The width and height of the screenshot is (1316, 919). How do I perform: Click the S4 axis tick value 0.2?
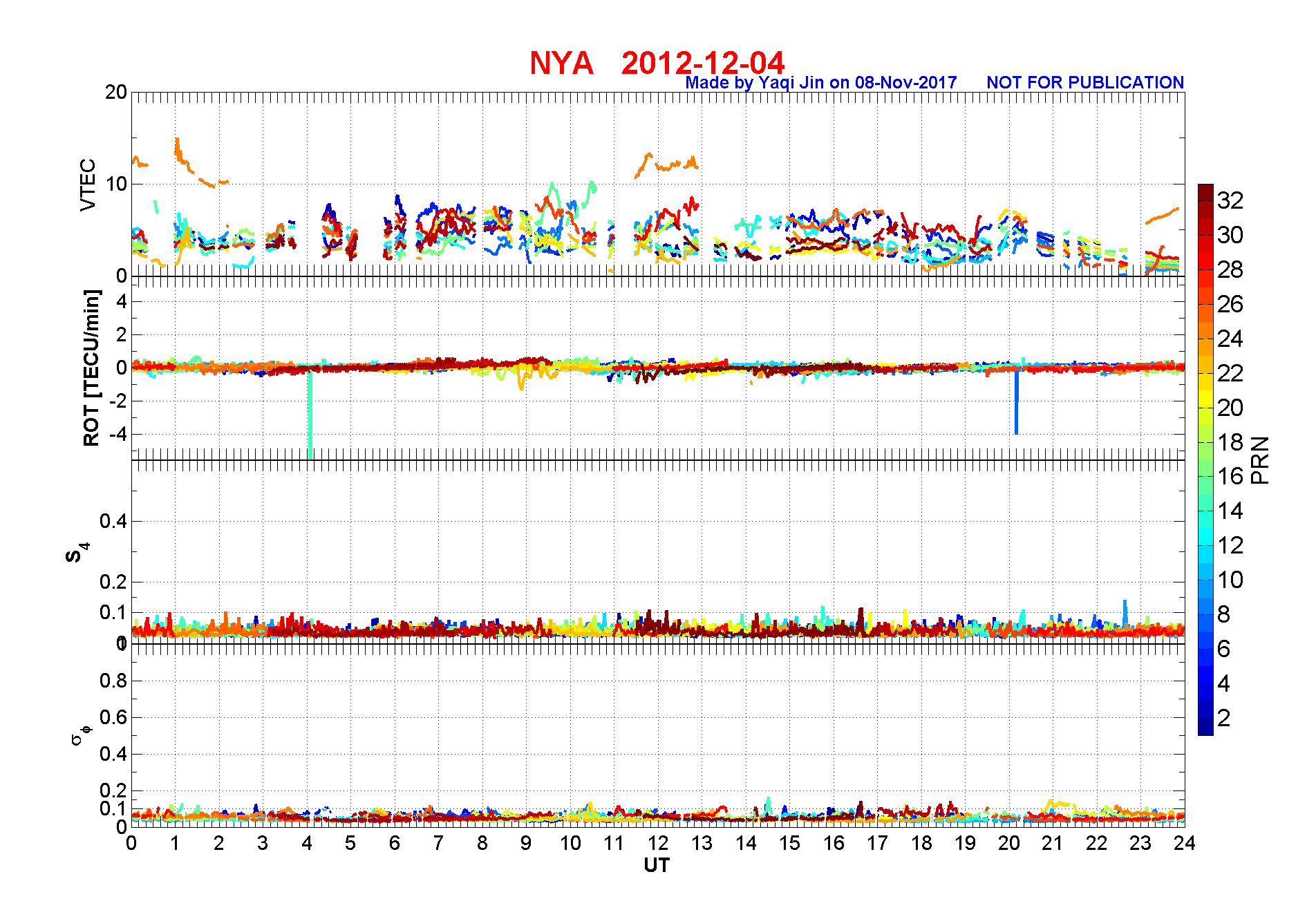[x=113, y=582]
